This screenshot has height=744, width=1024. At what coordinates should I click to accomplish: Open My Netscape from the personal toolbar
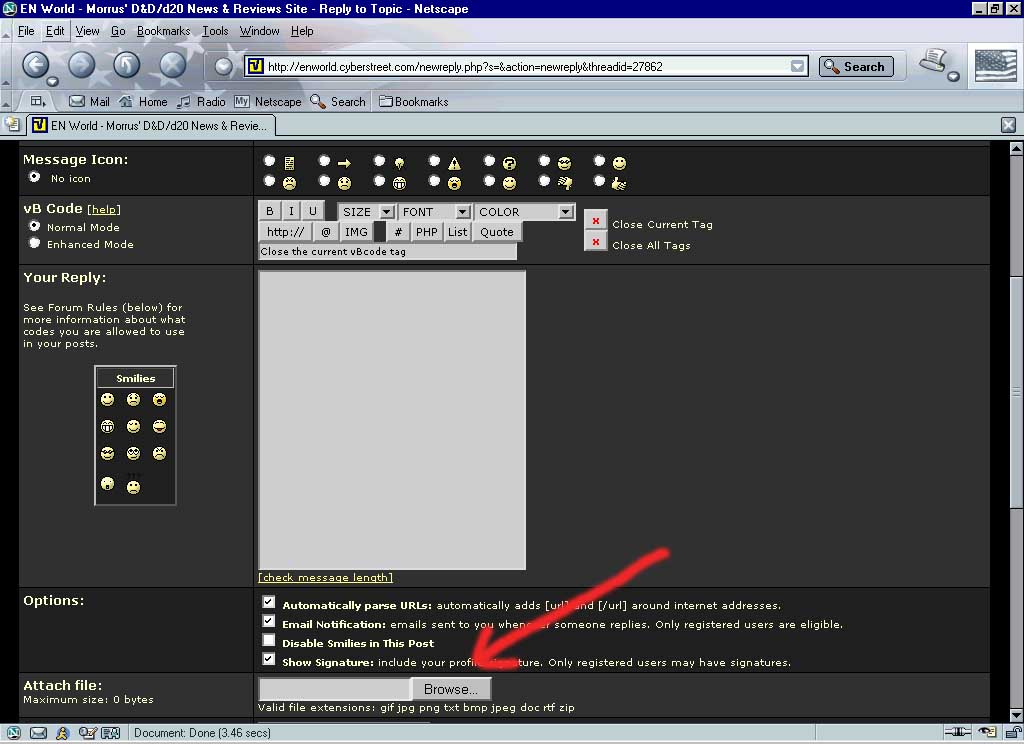(268, 102)
